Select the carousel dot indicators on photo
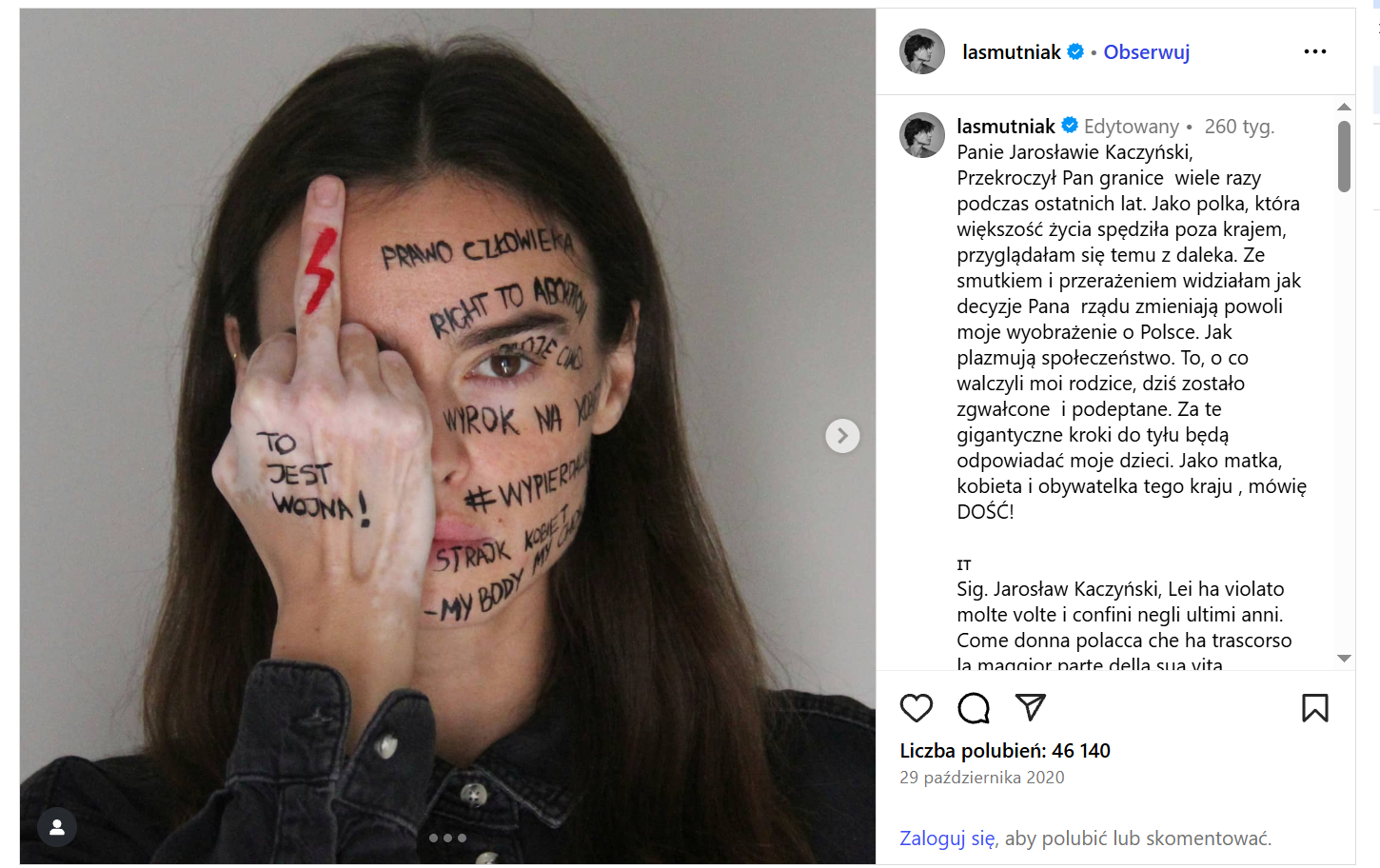The height and width of the screenshot is (868, 1380). 447,838
